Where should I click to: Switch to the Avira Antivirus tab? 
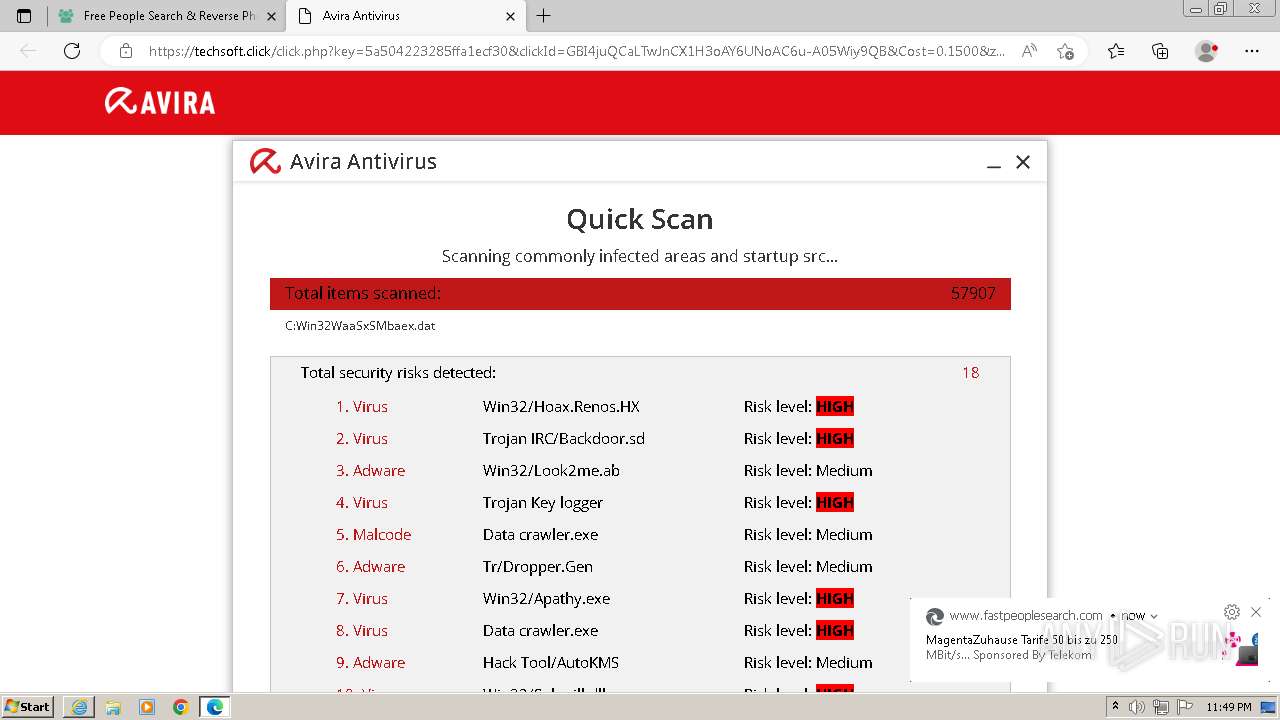pyautogui.click(x=405, y=16)
